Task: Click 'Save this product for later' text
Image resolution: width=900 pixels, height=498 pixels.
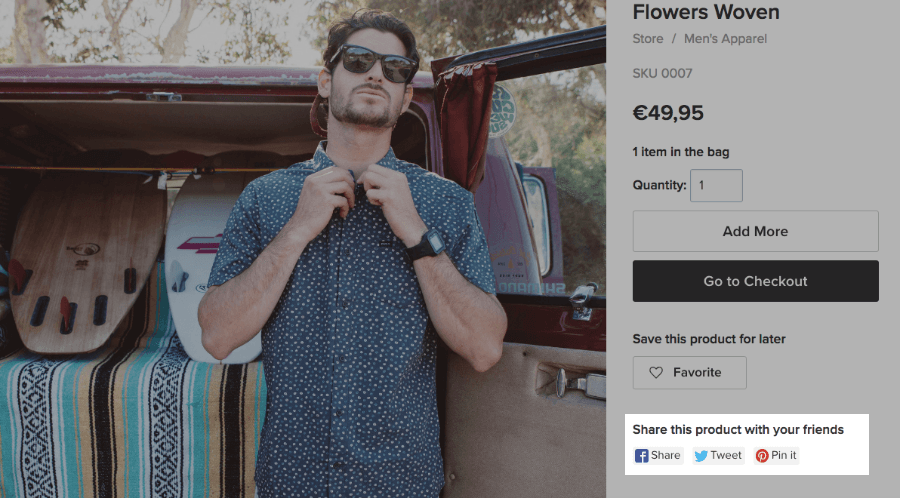Action: point(708,338)
